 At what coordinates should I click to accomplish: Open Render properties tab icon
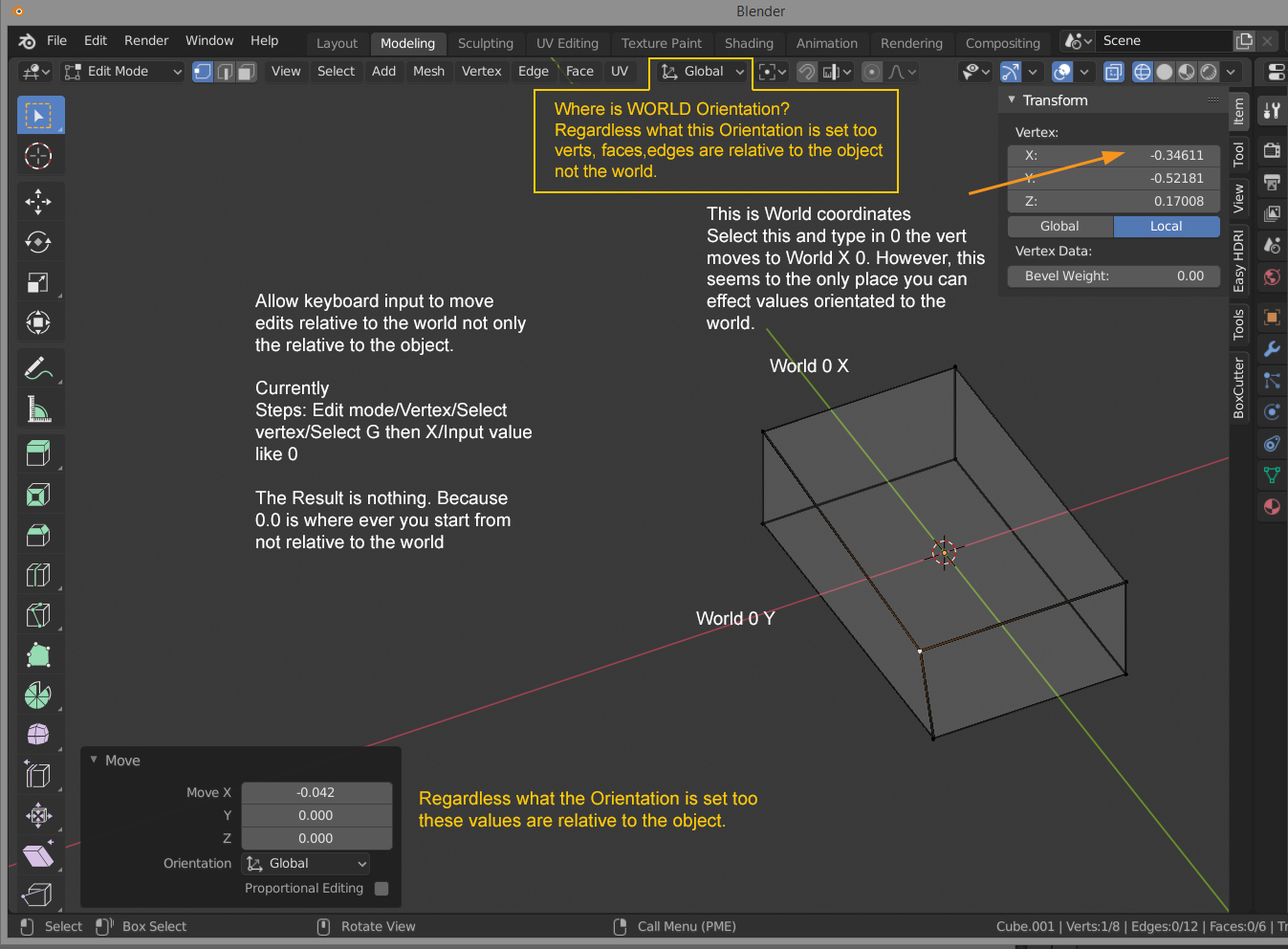1272,150
